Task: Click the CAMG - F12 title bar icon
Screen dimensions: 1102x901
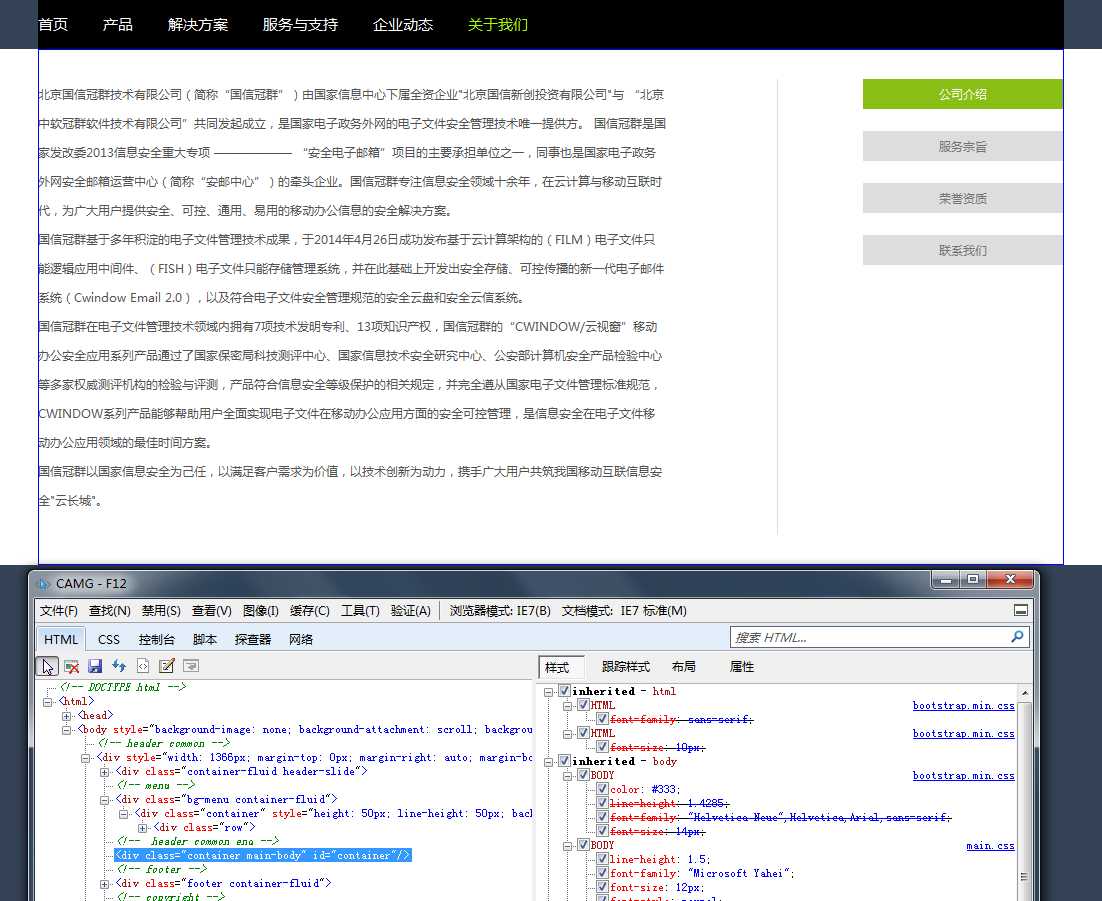Action: pyautogui.click(x=44, y=583)
